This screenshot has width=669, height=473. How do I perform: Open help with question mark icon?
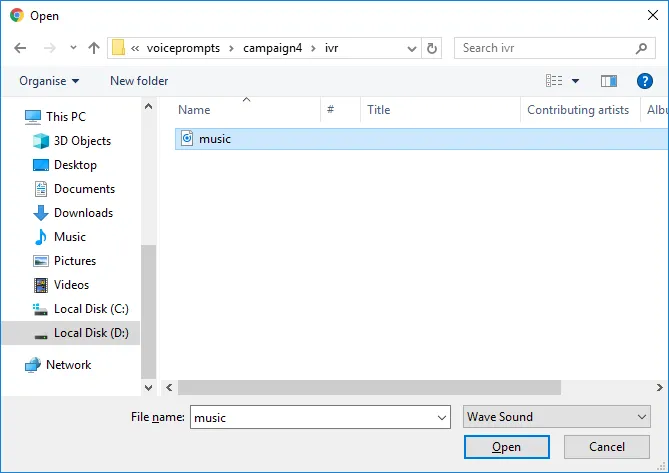645,81
